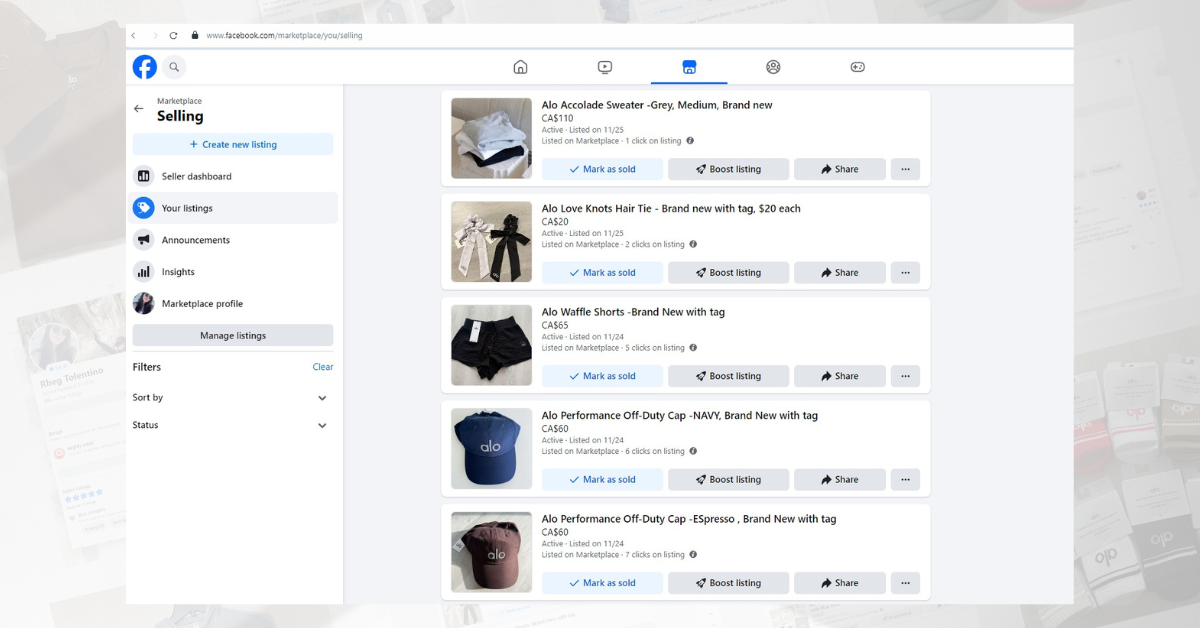Click the Your listings tag icon
This screenshot has width=1200, height=628.
tap(144, 208)
